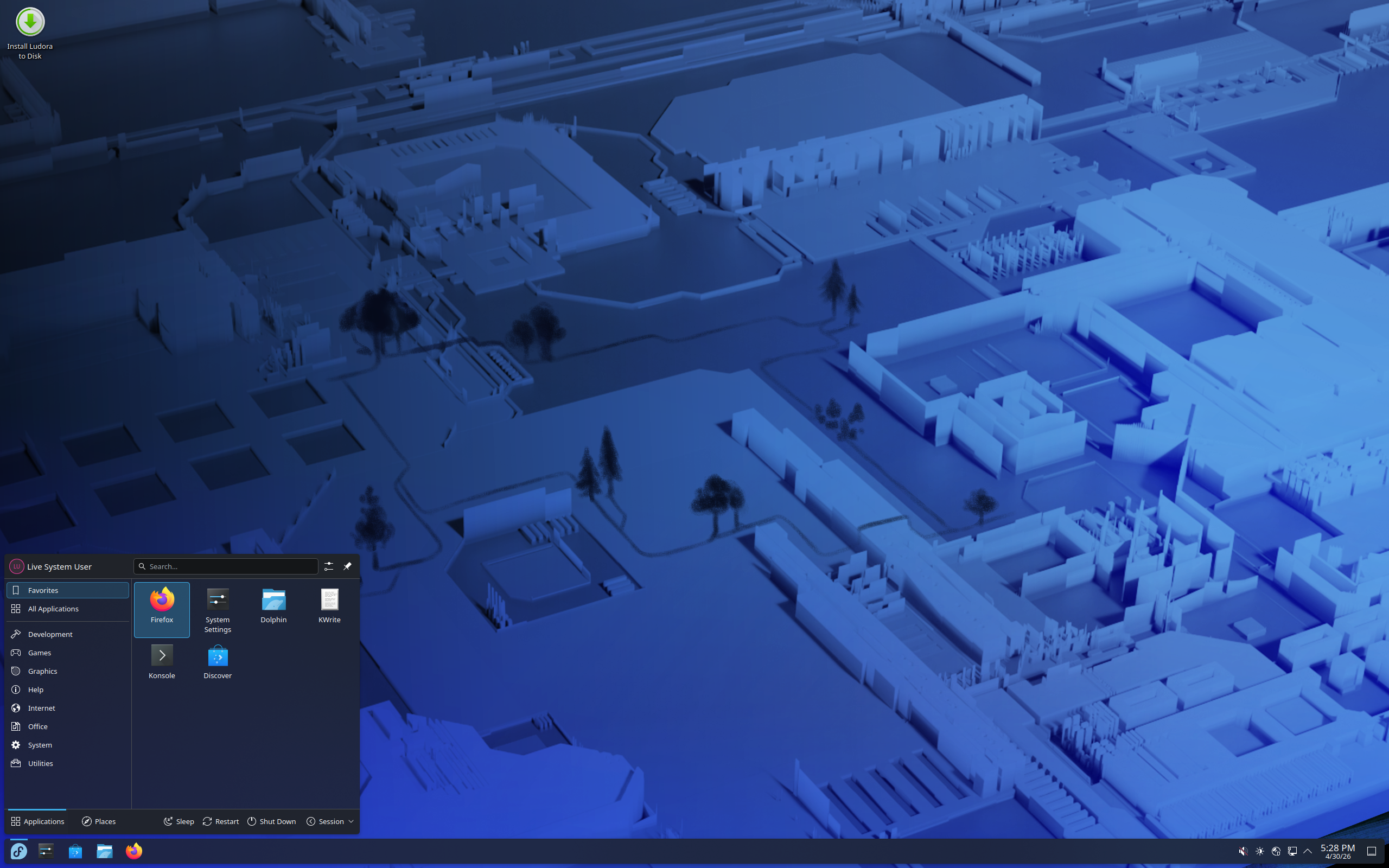This screenshot has height=868, width=1389.
Task: Open the display configuration tray icon
Action: 1292,851
